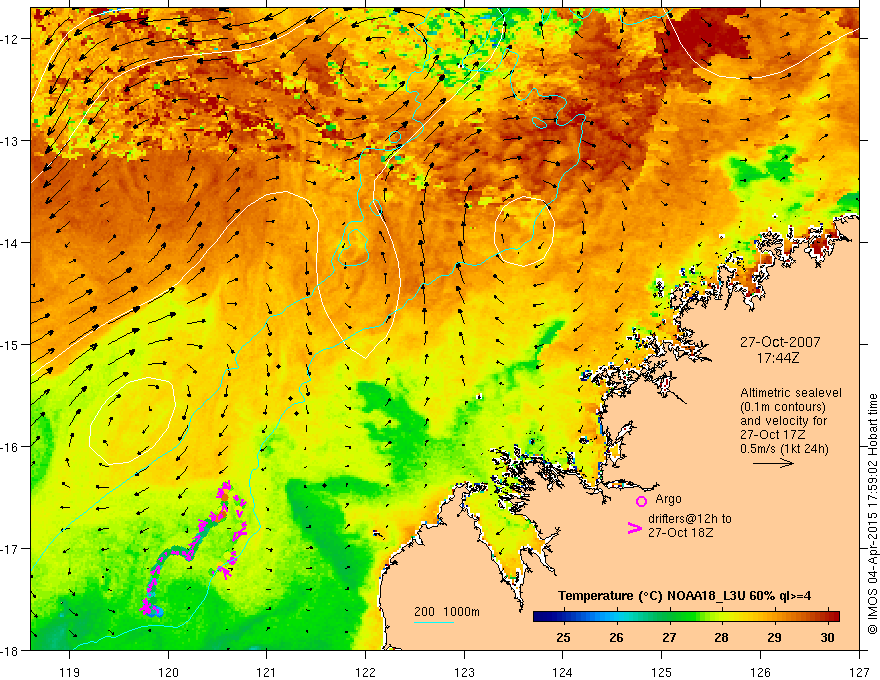This screenshot has height=680, width=880.
Task: Select the '27-Oct-2007' date label
Action: pyautogui.click(x=780, y=342)
